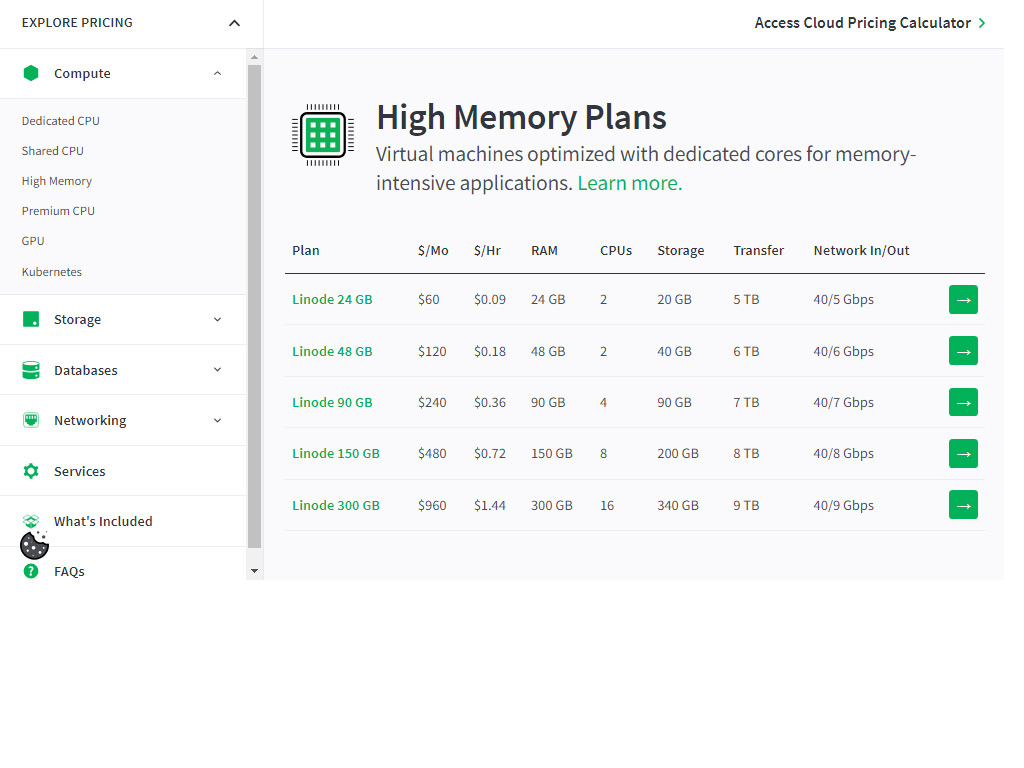Click the Compute section label
Viewport: 1024px width, 768px height.
(x=82, y=73)
